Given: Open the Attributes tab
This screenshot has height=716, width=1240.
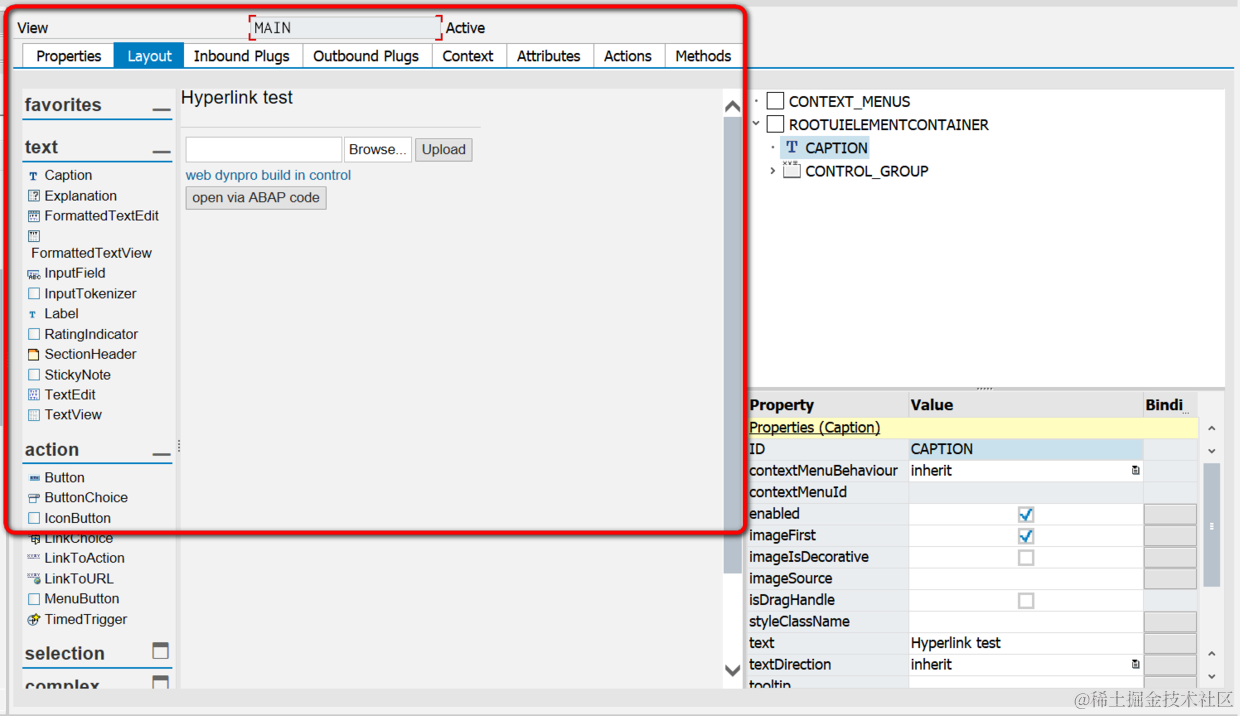Looking at the screenshot, I should 549,56.
